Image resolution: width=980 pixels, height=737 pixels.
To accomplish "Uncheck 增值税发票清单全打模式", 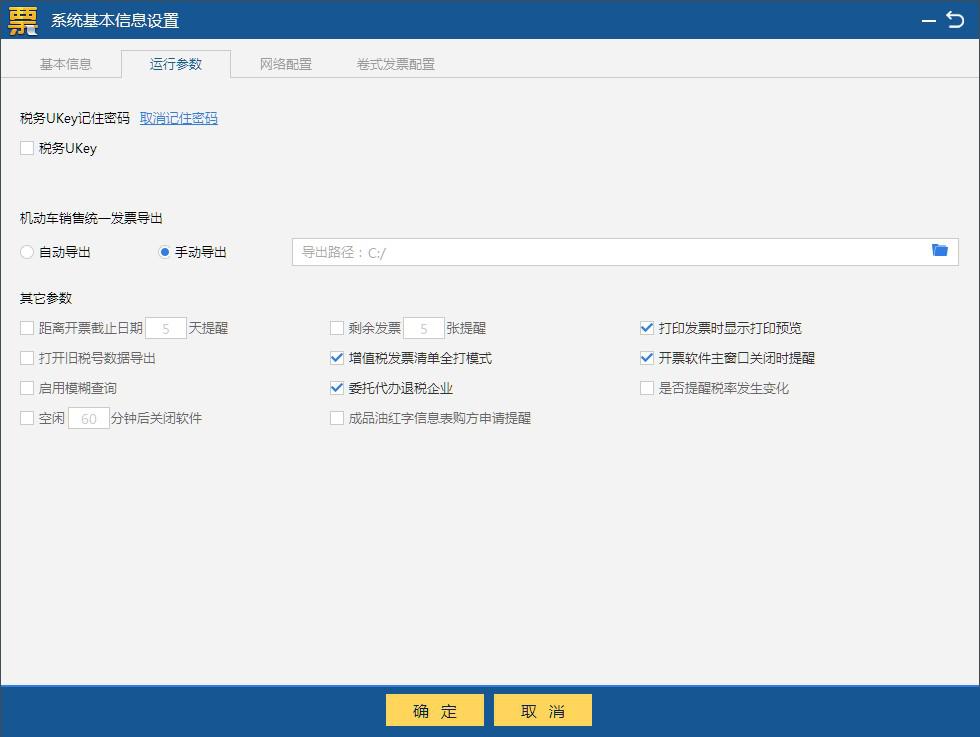I will 336,358.
